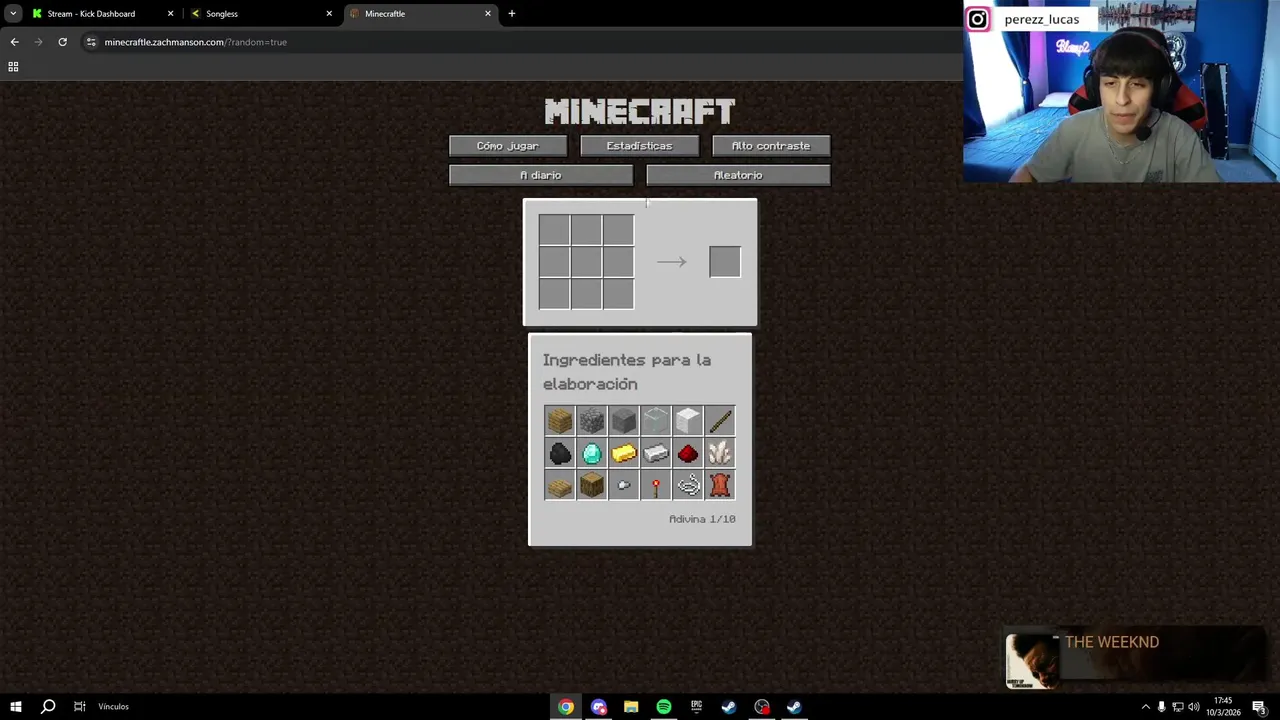The image size is (1280, 720).
Task: Open the network tray icon
Action: [1177, 706]
